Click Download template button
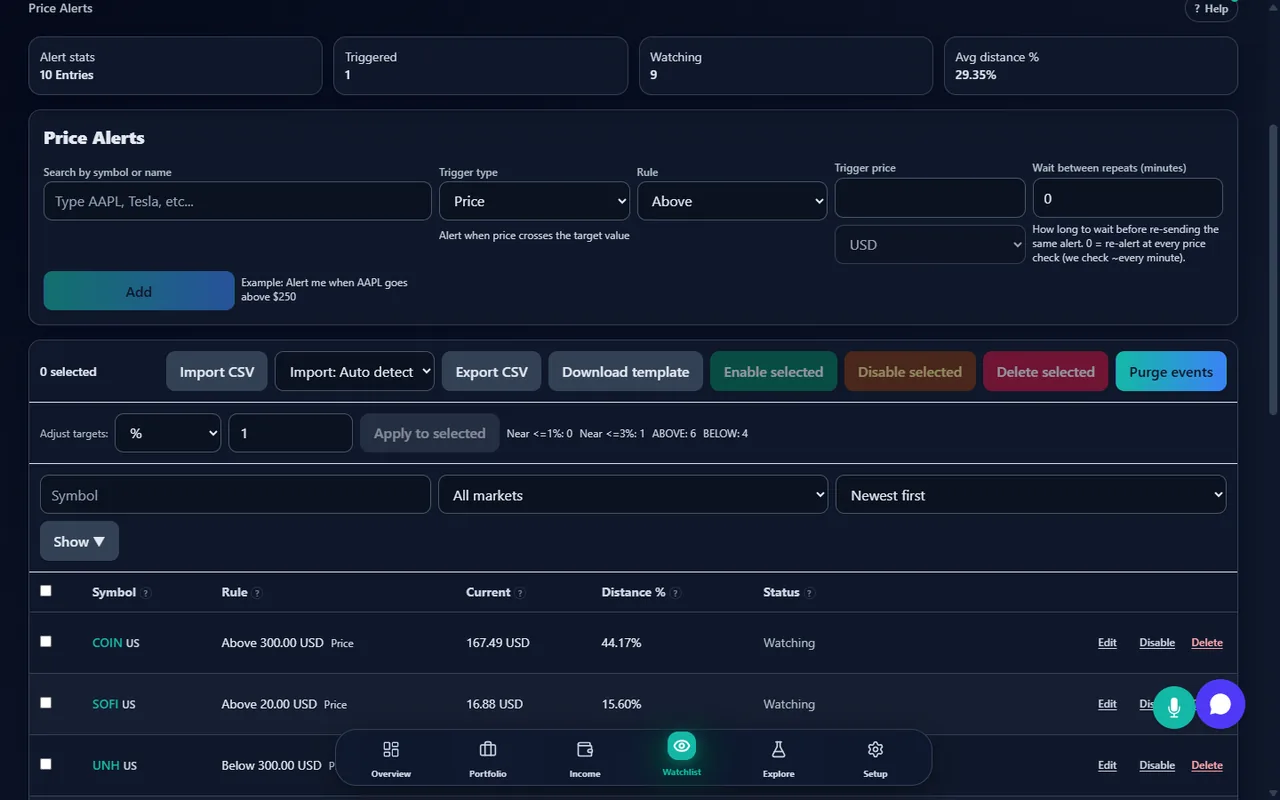This screenshot has height=800, width=1280. click(626, 372)
